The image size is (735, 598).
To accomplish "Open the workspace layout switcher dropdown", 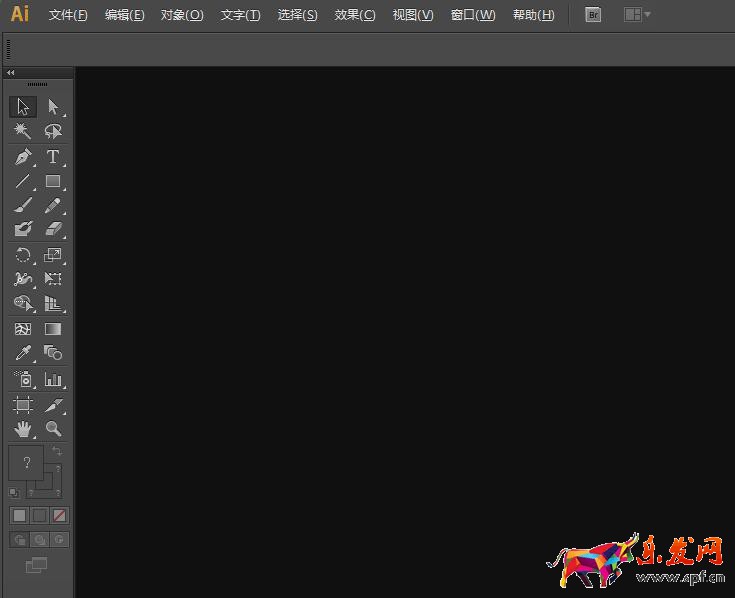I will click(x=637, y=15).
